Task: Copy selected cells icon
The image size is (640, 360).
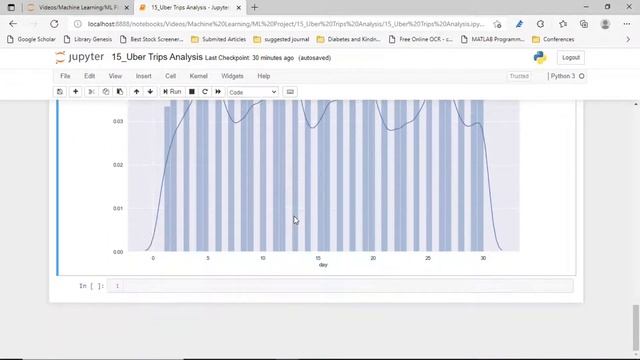Action: [106, 92]
